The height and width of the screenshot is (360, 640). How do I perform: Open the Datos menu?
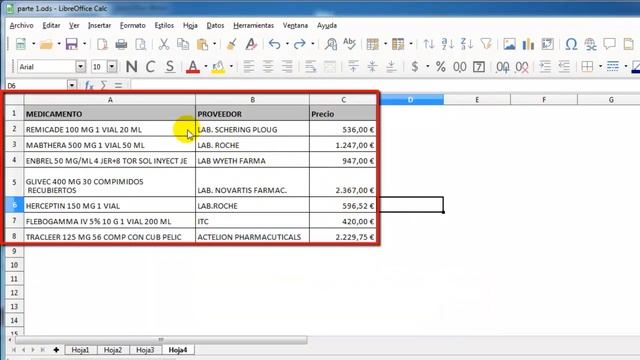point(215,25)
